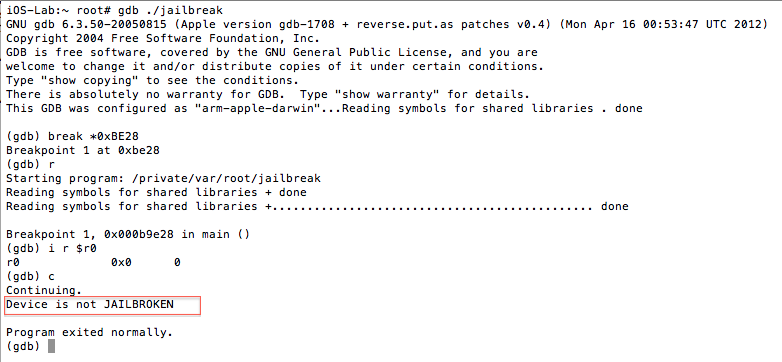The image size is (782, 362).
Task: Click the gdb cursor block at the prompt
Action: click(51, 347)
